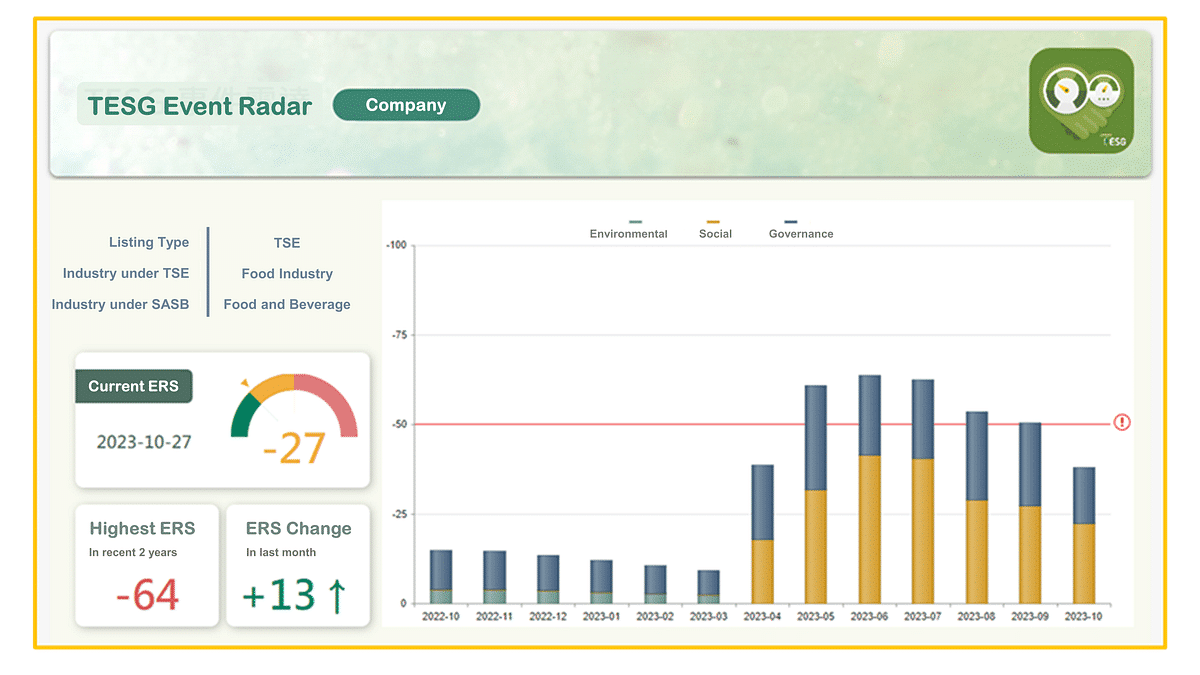Click the 2022-10 bar in the chart
This screenshot has width=1200, height=675.
tap(441, 575)
